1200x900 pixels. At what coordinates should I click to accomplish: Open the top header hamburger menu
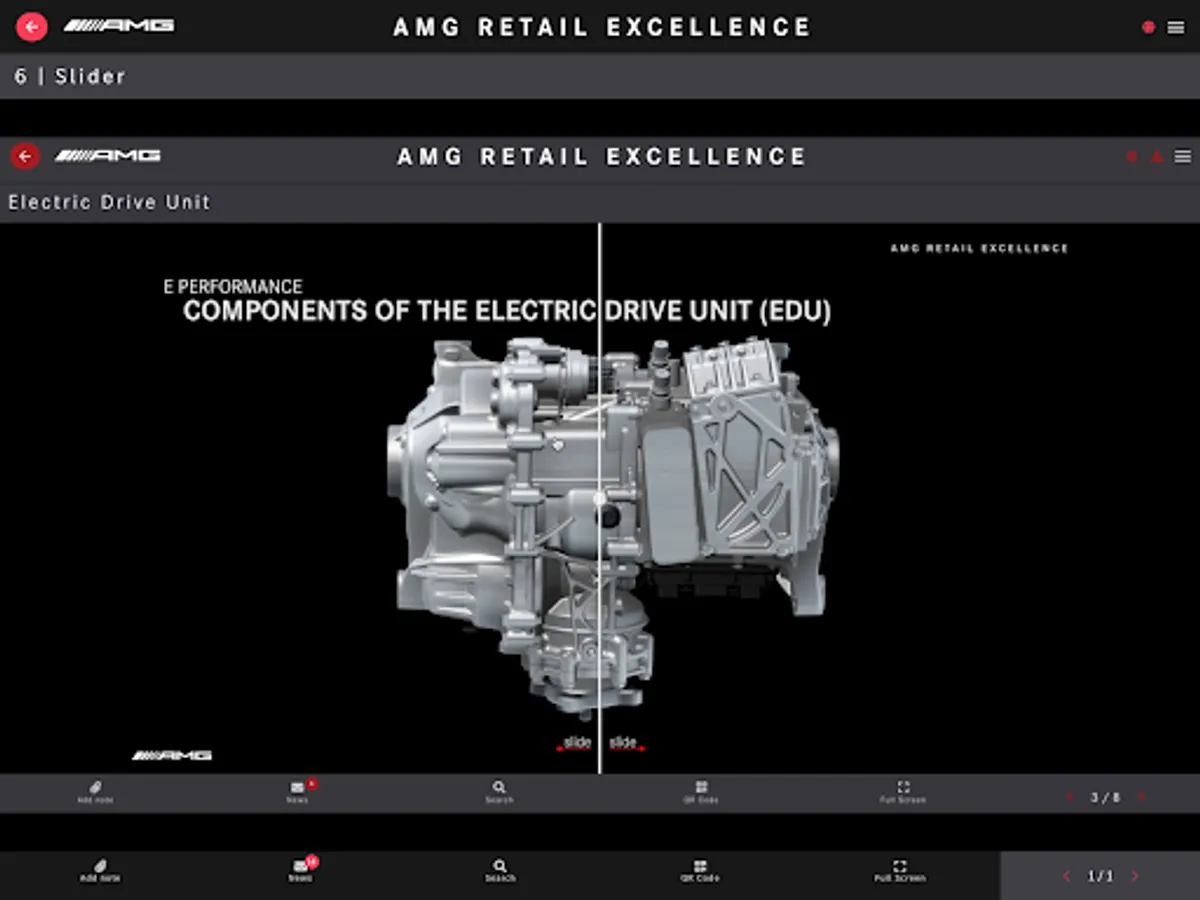tap(1176, 27)
